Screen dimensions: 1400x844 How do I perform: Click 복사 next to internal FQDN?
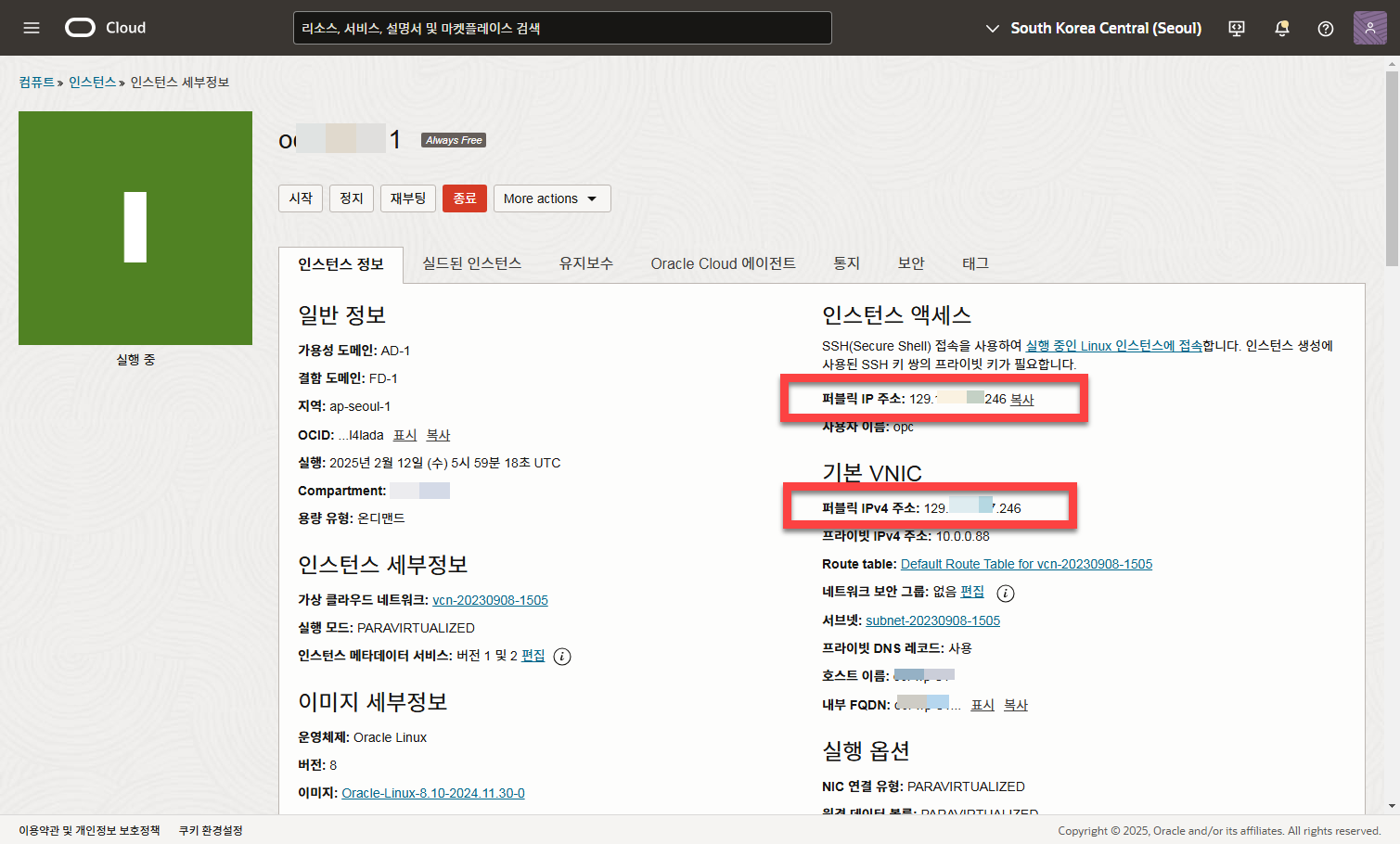pos(1016,705)
